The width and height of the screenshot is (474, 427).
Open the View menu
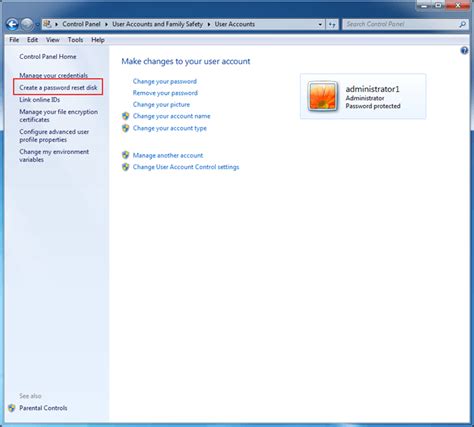53,40
